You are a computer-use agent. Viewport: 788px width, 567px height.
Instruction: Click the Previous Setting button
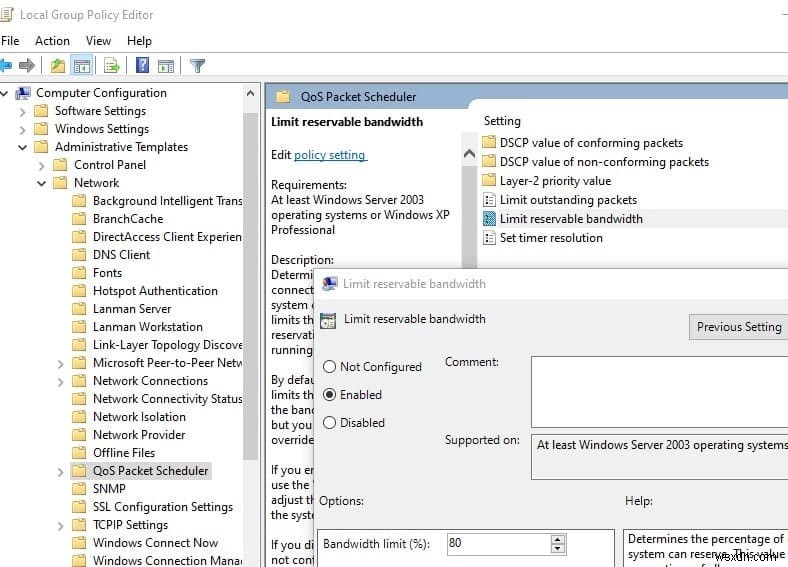click(738, 327)
